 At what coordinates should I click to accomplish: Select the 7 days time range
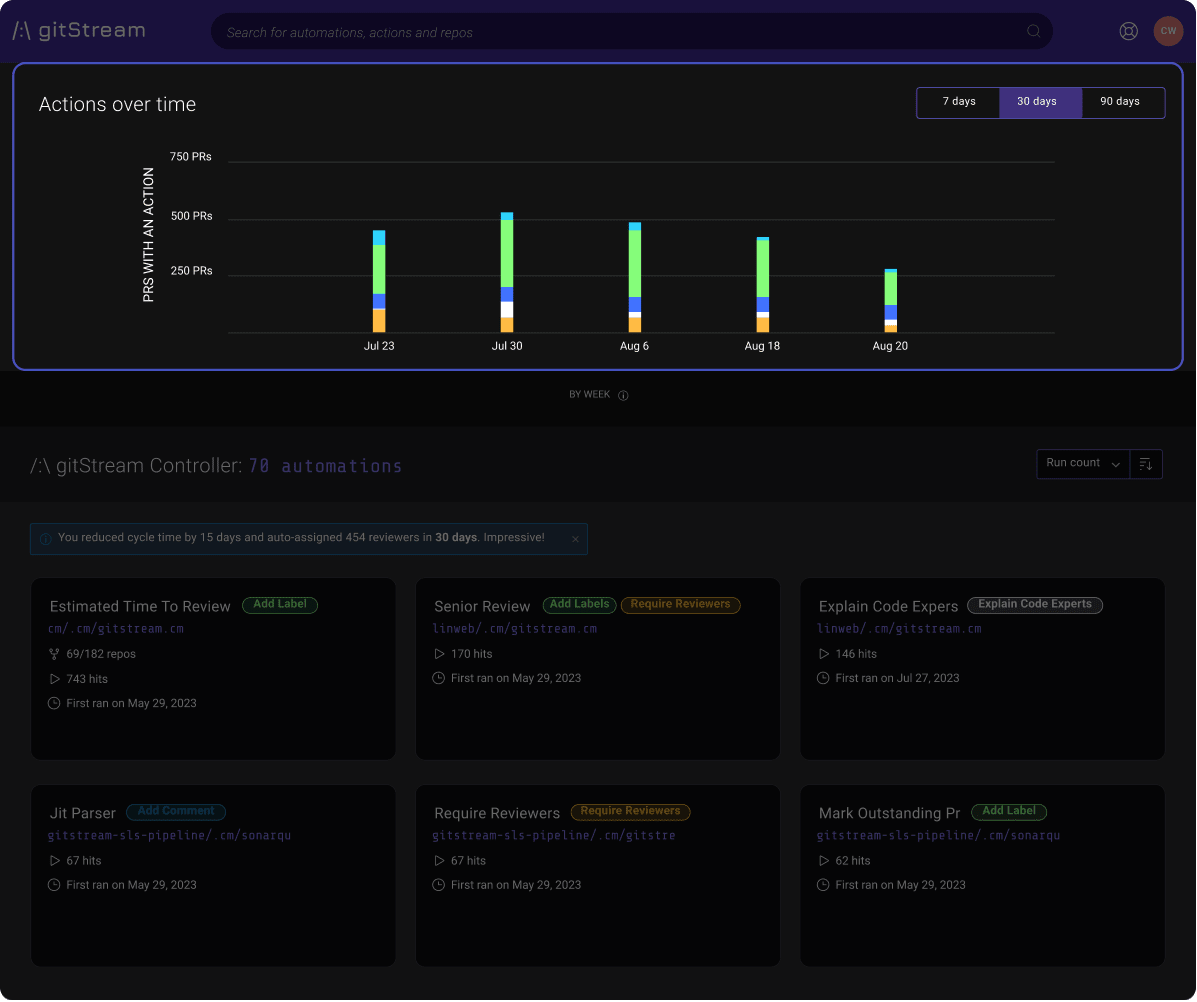point(958,101)
